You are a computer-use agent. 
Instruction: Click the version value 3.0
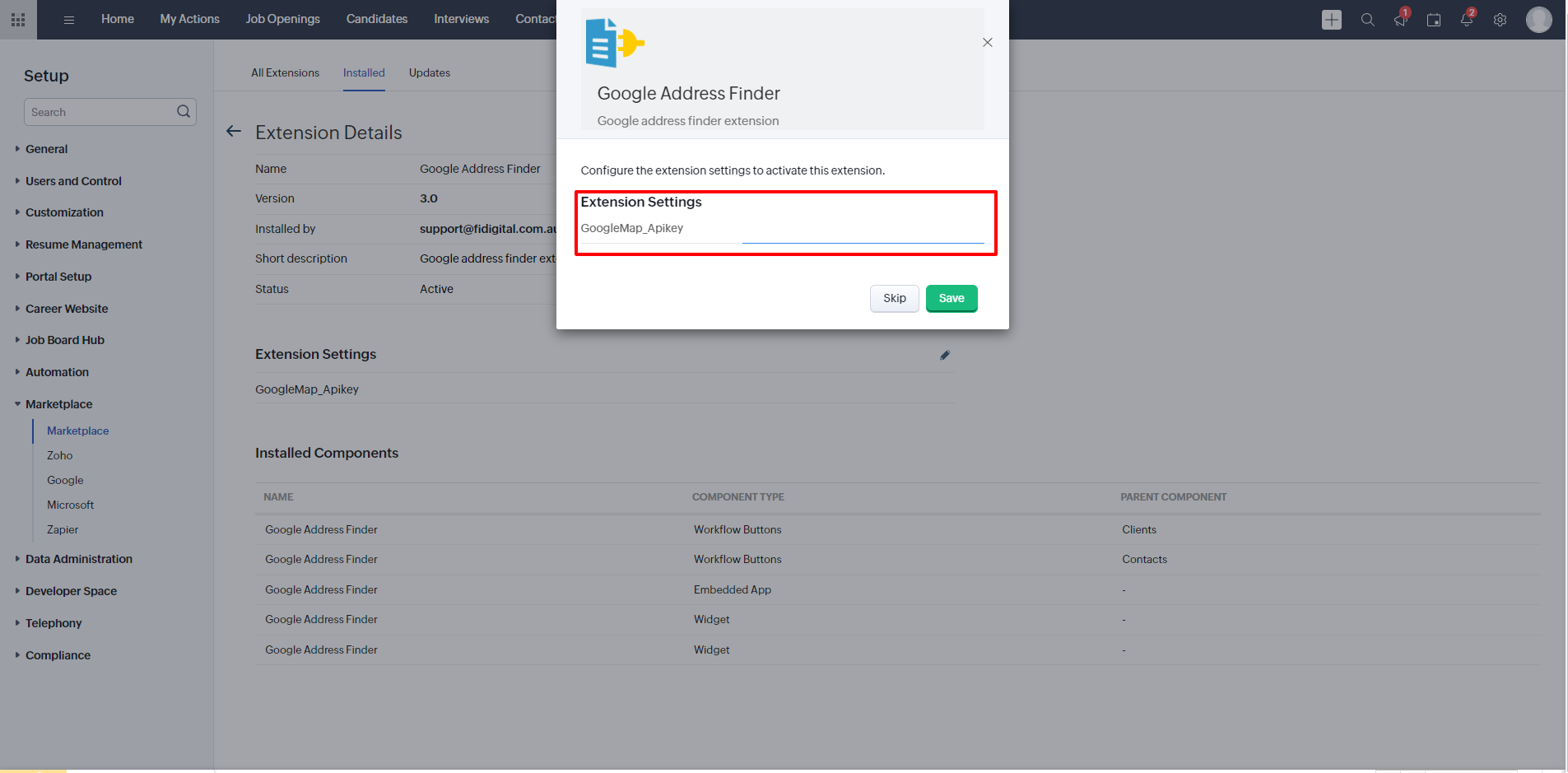coord(429,198)
